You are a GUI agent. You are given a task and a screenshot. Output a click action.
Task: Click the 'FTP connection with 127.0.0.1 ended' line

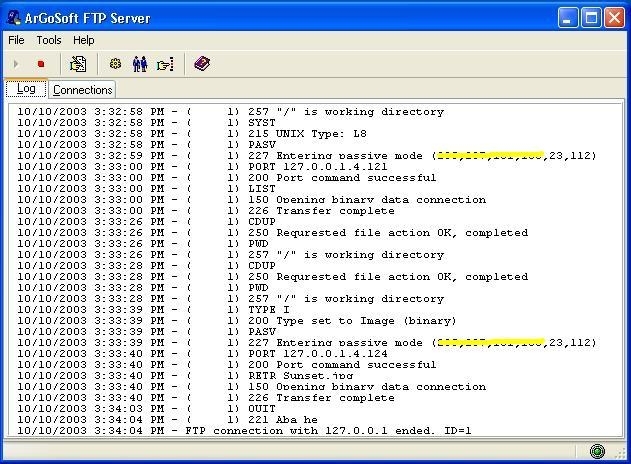(244, 431)
